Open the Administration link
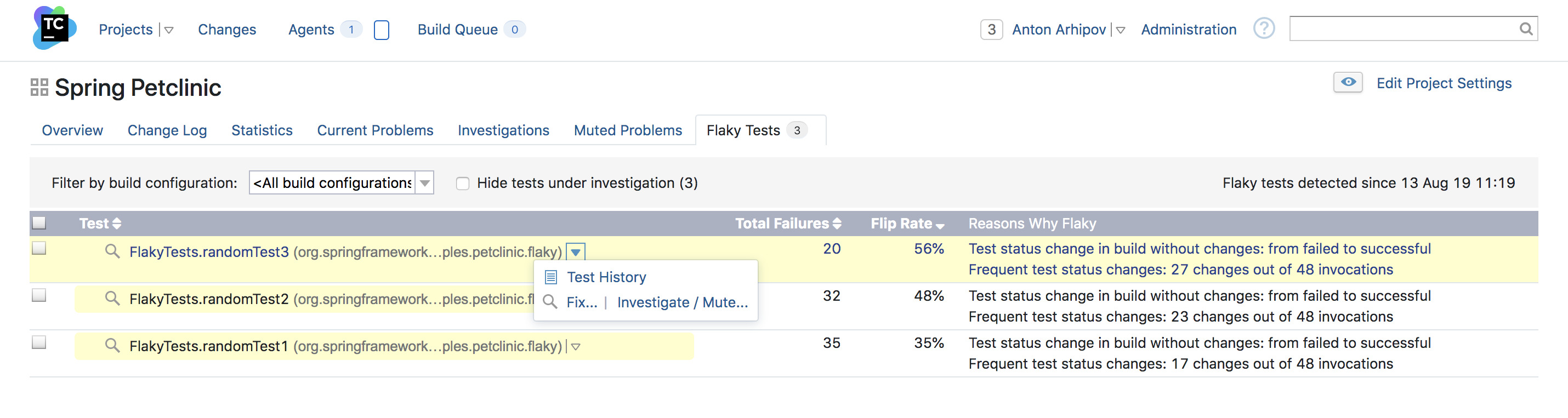The width and height of the screenshot is (1568, 418). (1188, 29)
